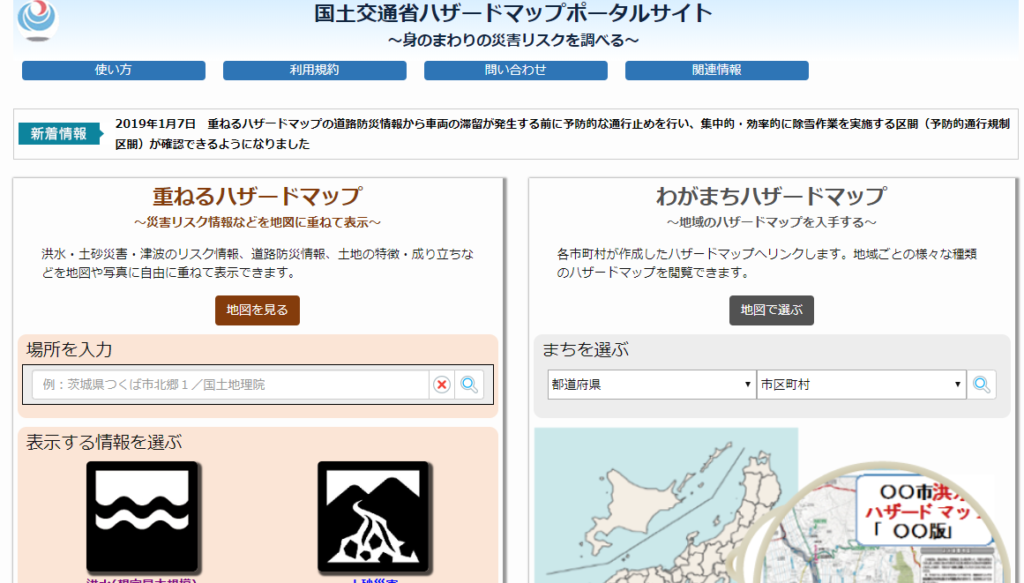The image size is (1024, 583).
Task: Click the Japan map image
Action: 665,505
